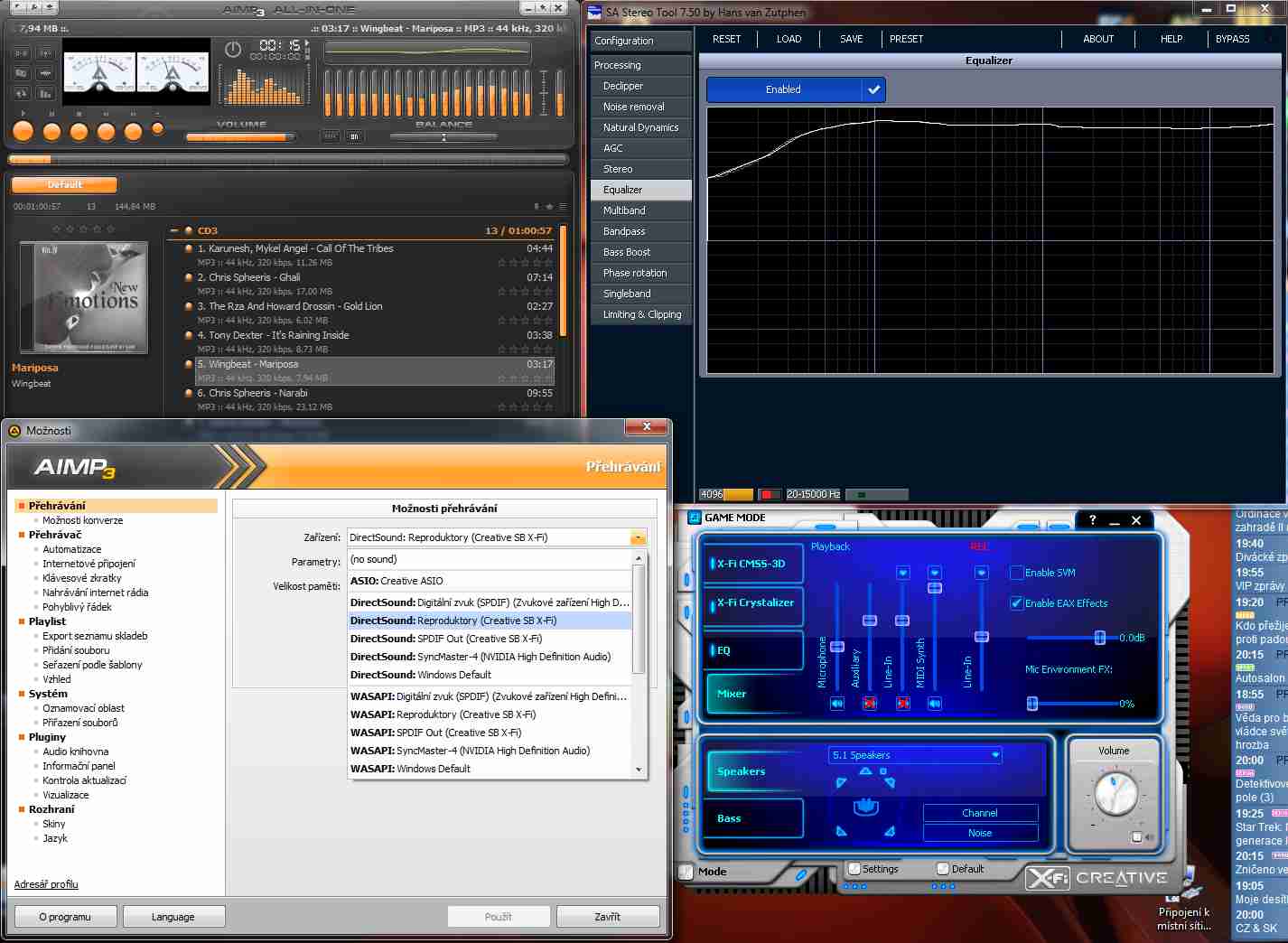Click the rear left speaker icon

[x=842, y=831]
